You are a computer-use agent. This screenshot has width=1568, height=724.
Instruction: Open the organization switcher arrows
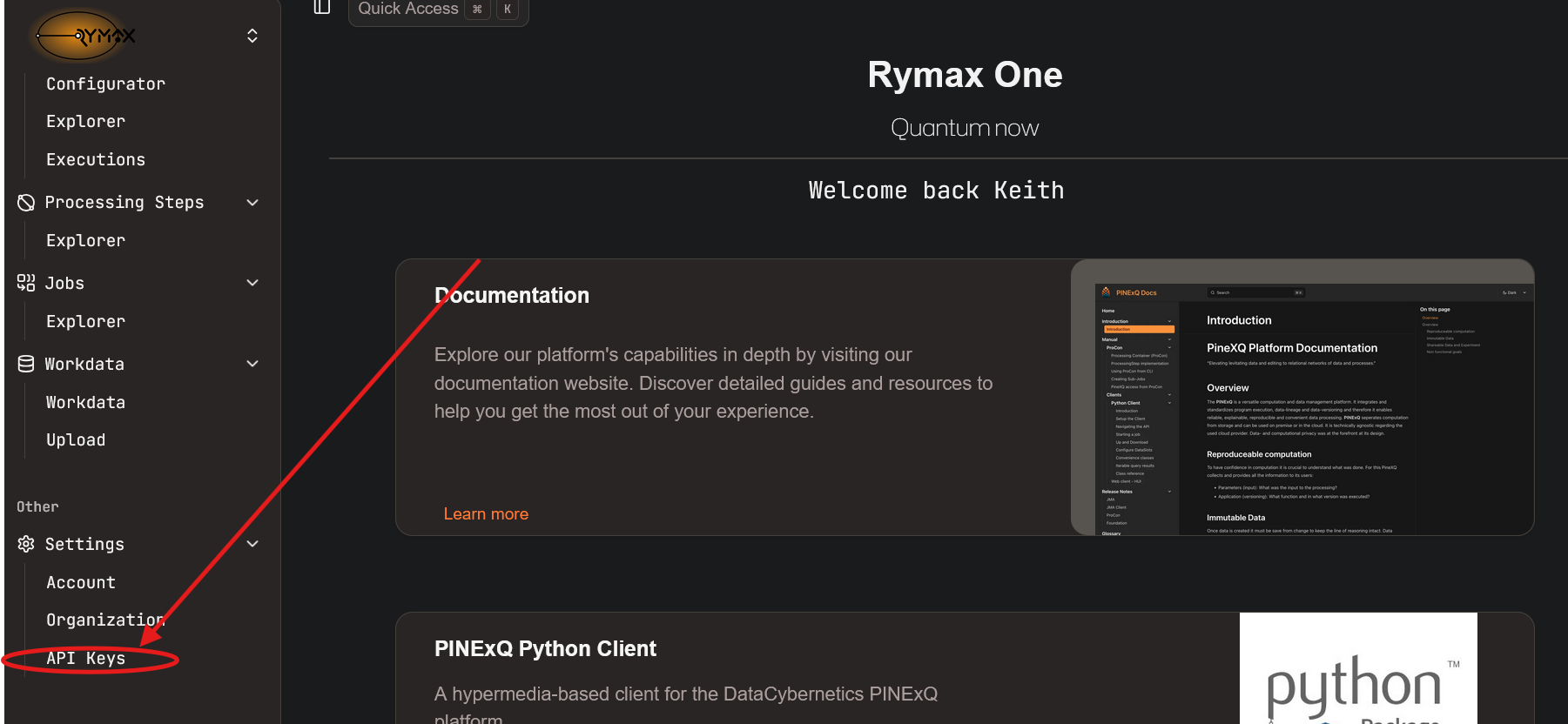point(252,36)
